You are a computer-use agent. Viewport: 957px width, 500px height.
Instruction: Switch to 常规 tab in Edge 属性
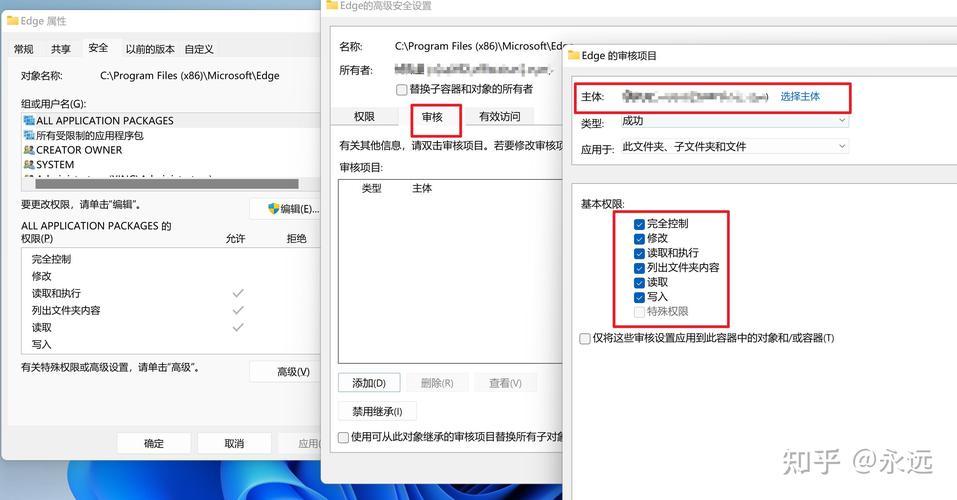pos(24,49)
